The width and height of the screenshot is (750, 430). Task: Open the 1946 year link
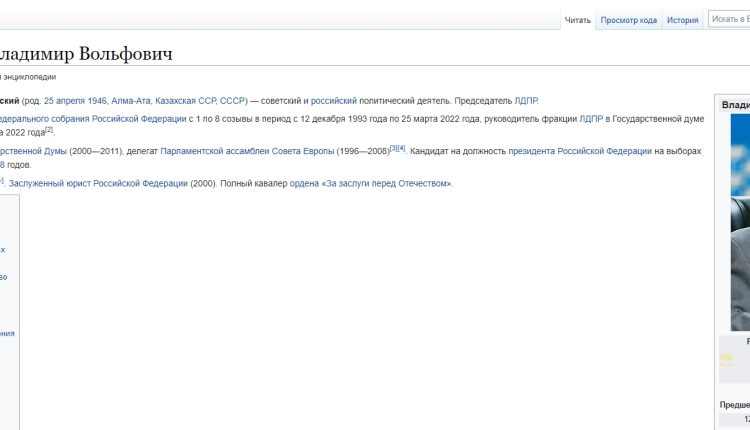pos(97,101)
